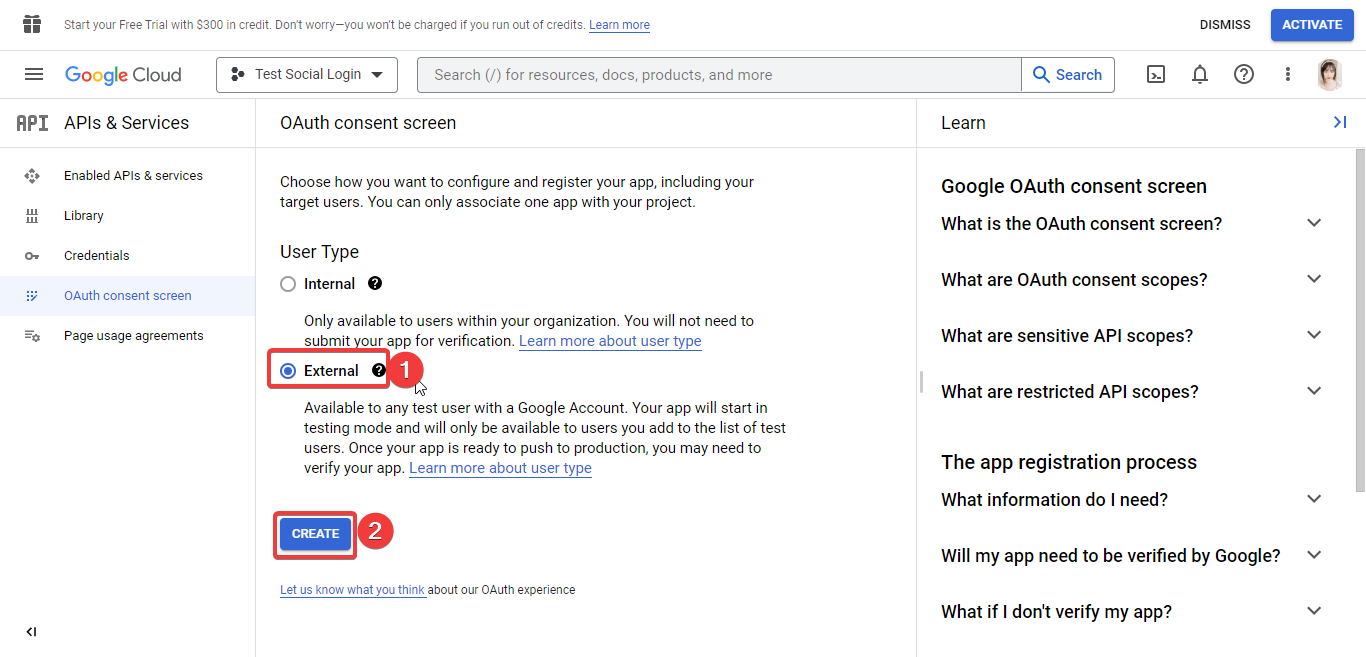Open the user account avatar

(x=1330, y=74)
